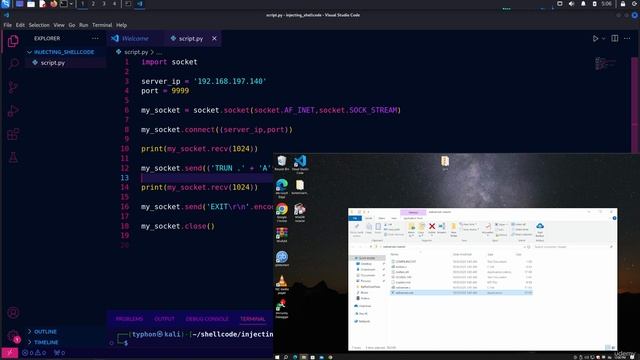Open dropdown arrow next to Run button
Image resolution: width=640 pixels, height=360 pixels.
(604, 39)
